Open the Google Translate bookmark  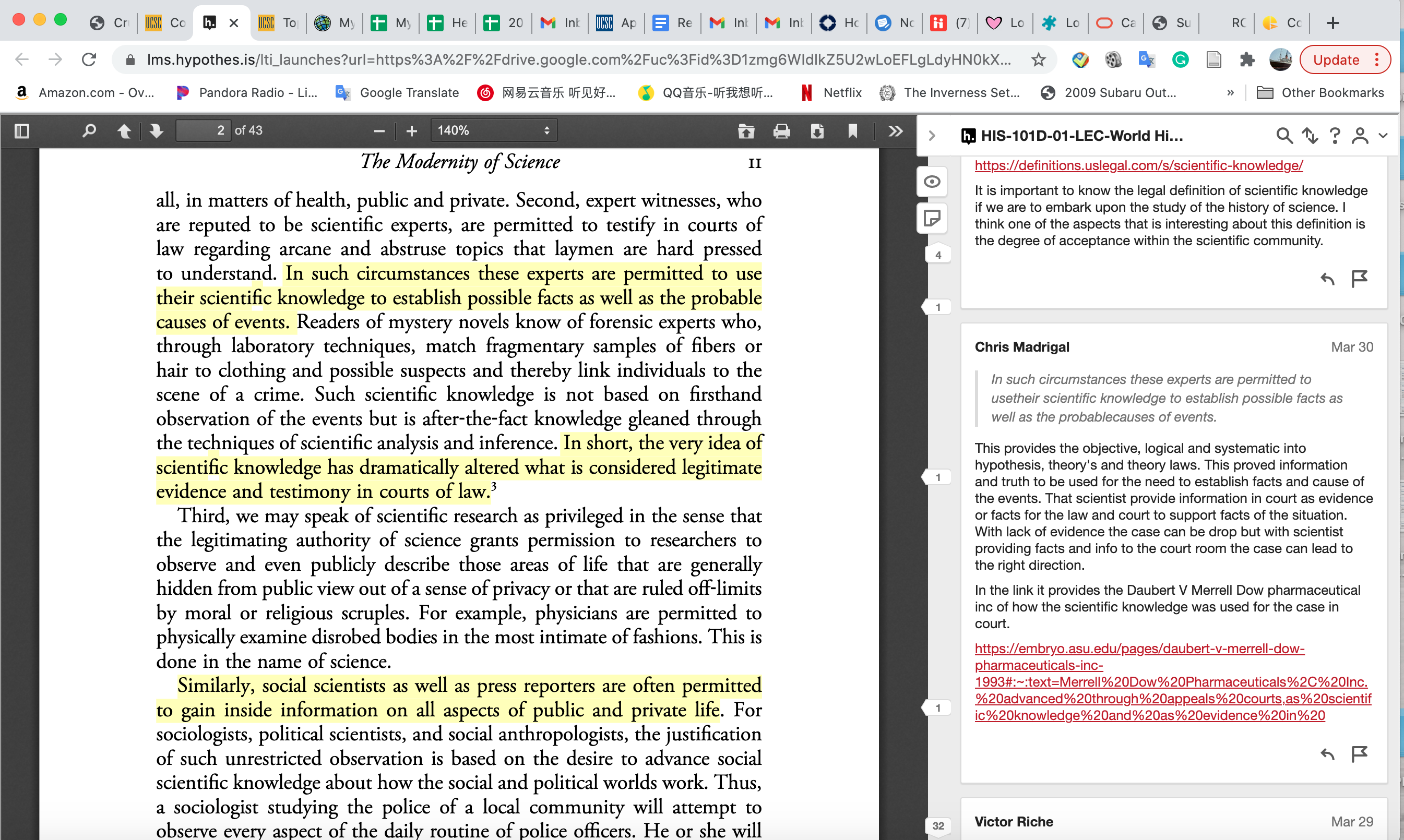pyautogui.click(x=397, y=93)
